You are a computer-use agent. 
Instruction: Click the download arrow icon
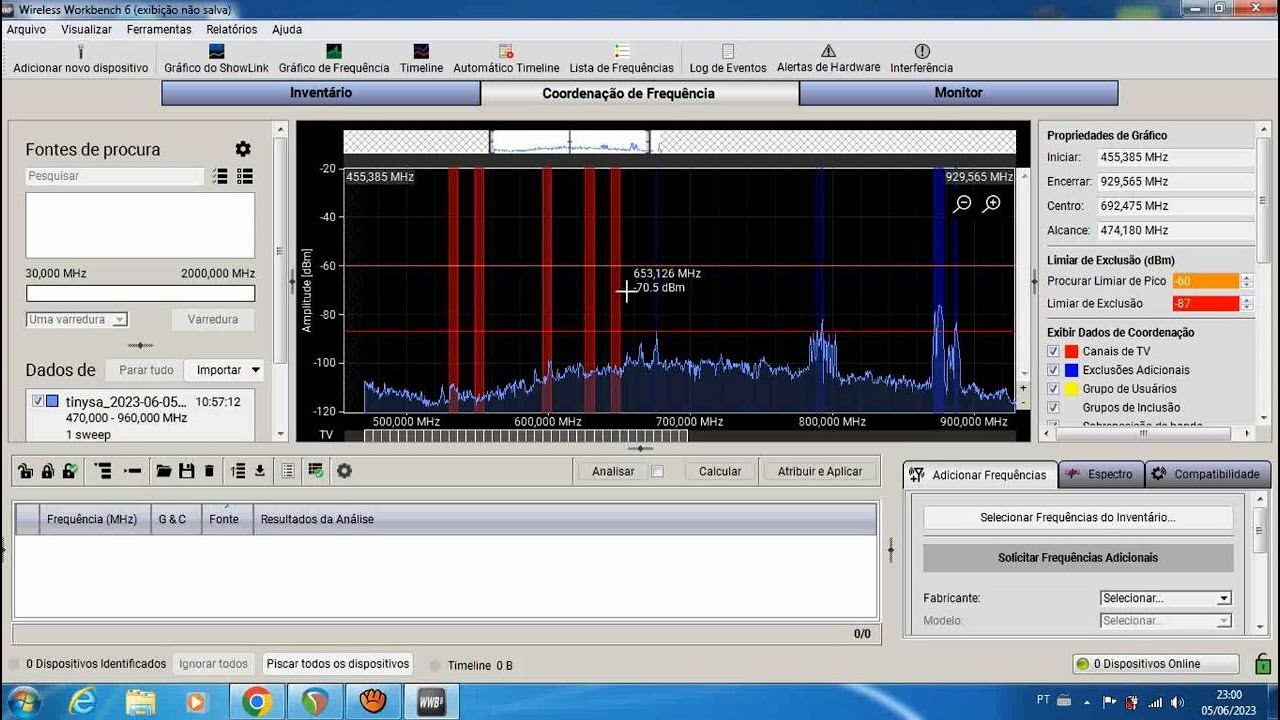(260, 471)
